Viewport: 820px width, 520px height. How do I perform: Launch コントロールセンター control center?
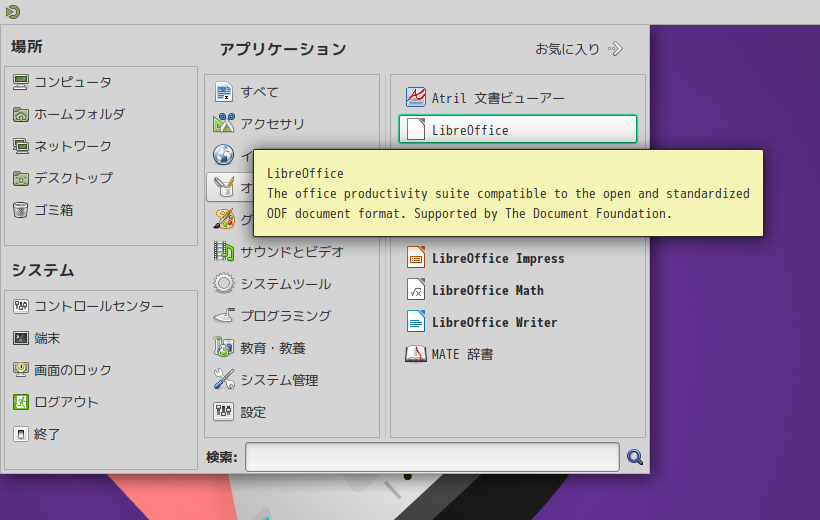(88, 306)
